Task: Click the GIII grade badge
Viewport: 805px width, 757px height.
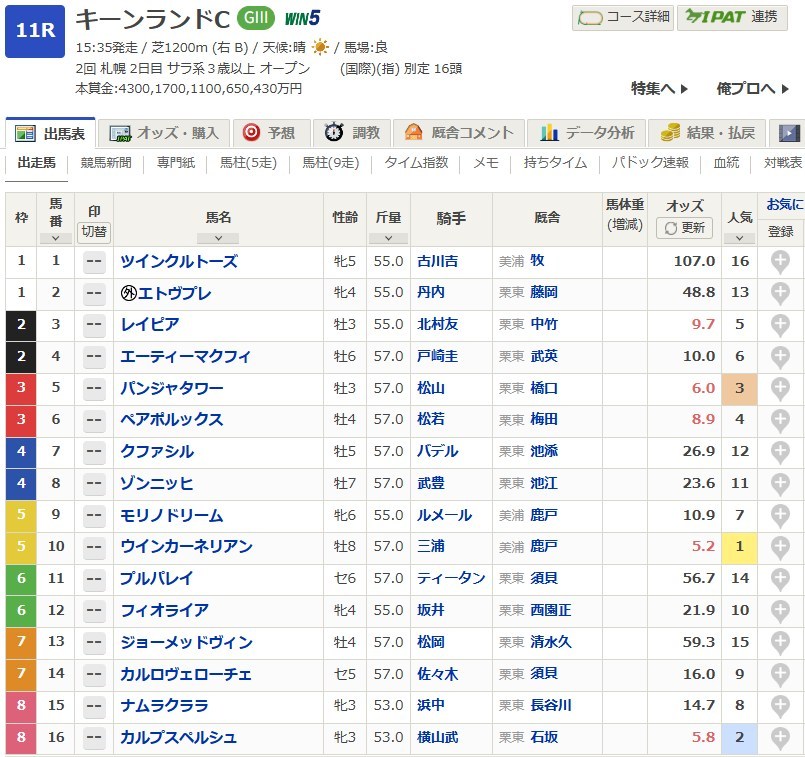Action: click(256, 18)
